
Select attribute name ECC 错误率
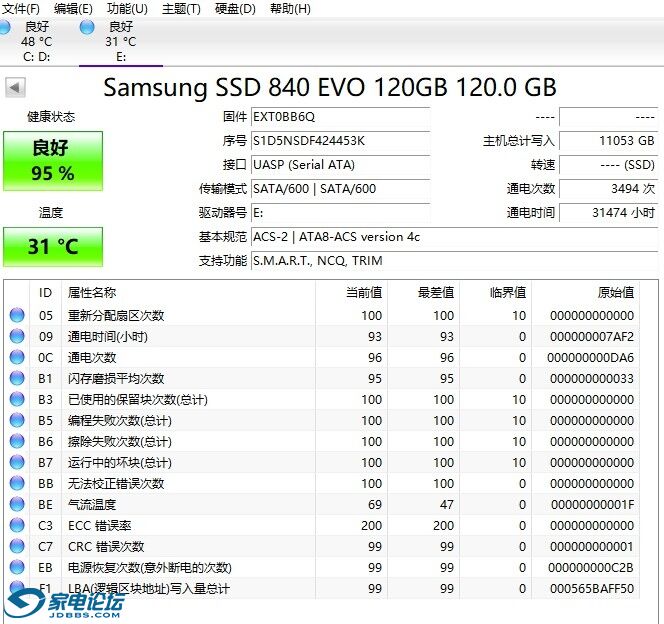click(100, 525)
